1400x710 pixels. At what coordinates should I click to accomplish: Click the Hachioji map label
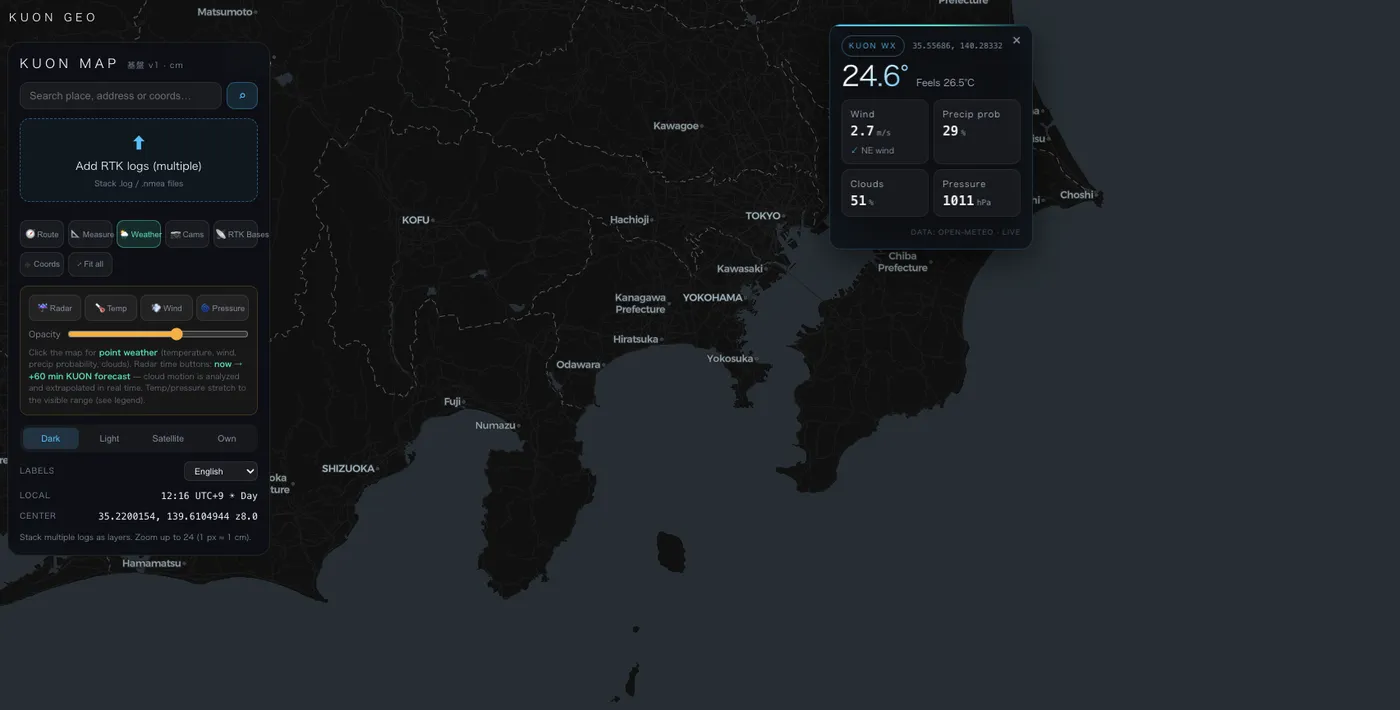click(x=630, y=220)
